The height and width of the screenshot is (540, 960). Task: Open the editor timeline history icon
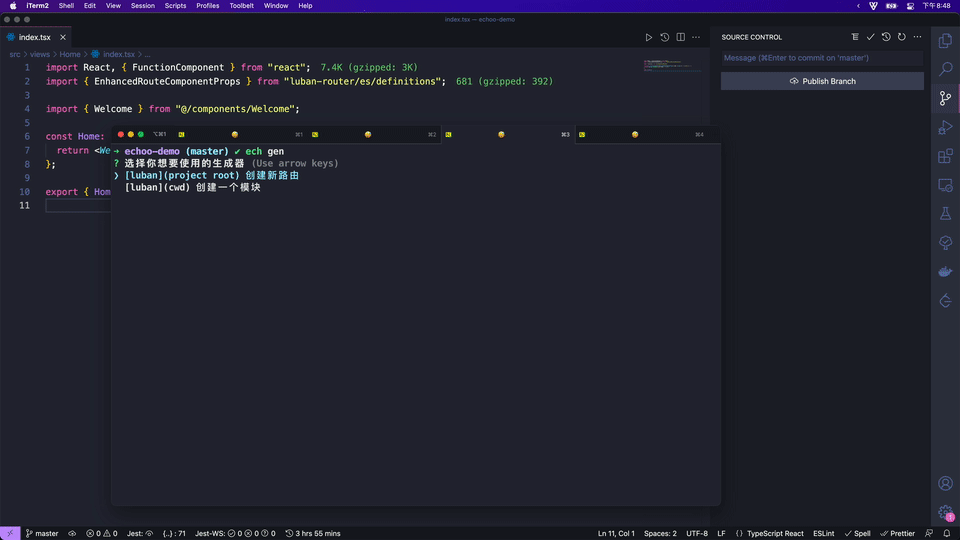tap(664, 37)
